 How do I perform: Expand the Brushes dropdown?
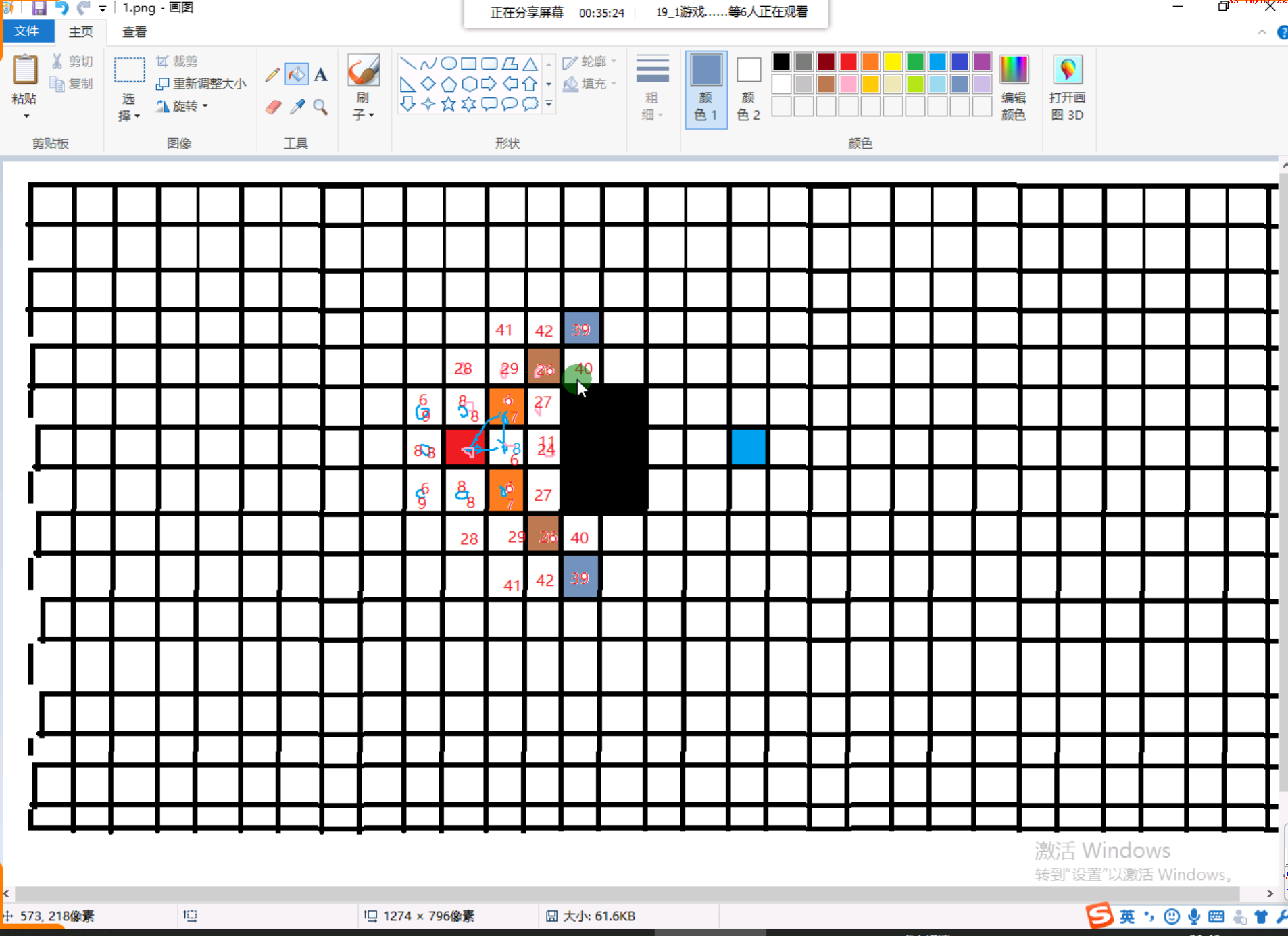pyautogui.click(x=363, y=115)
